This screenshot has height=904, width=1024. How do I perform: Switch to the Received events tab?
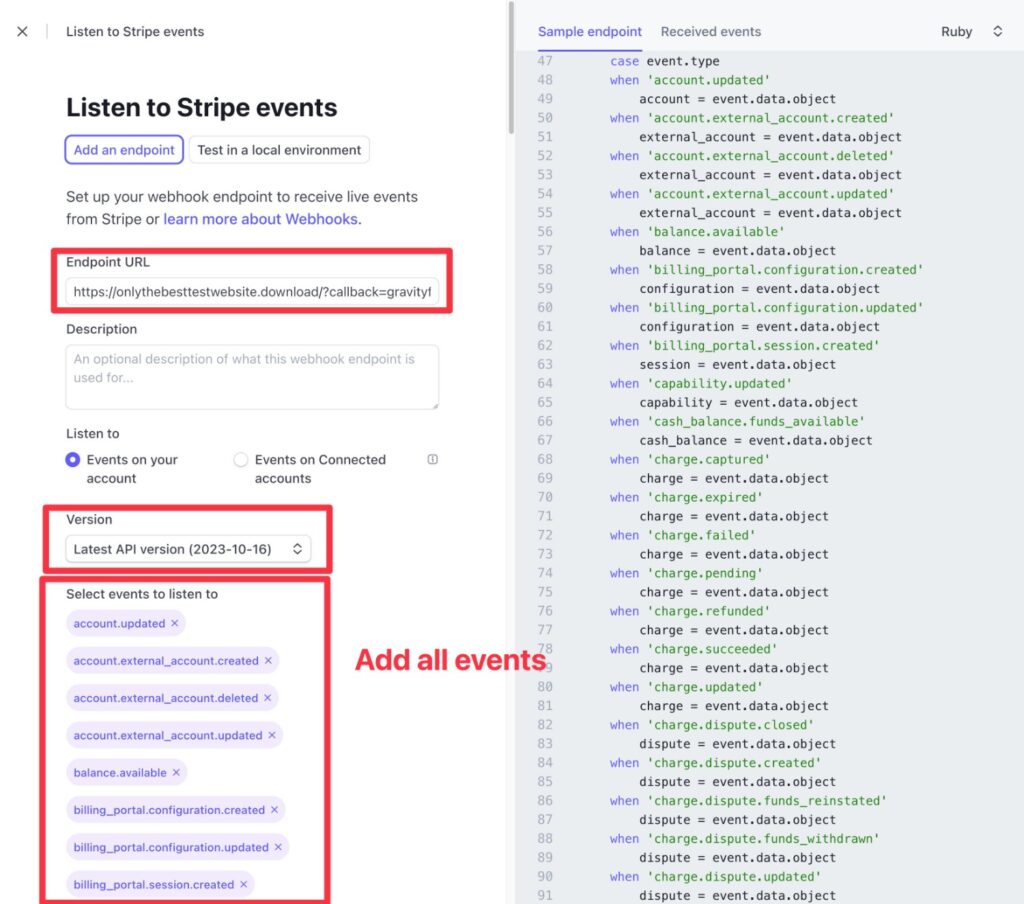(x=710, y=31)
